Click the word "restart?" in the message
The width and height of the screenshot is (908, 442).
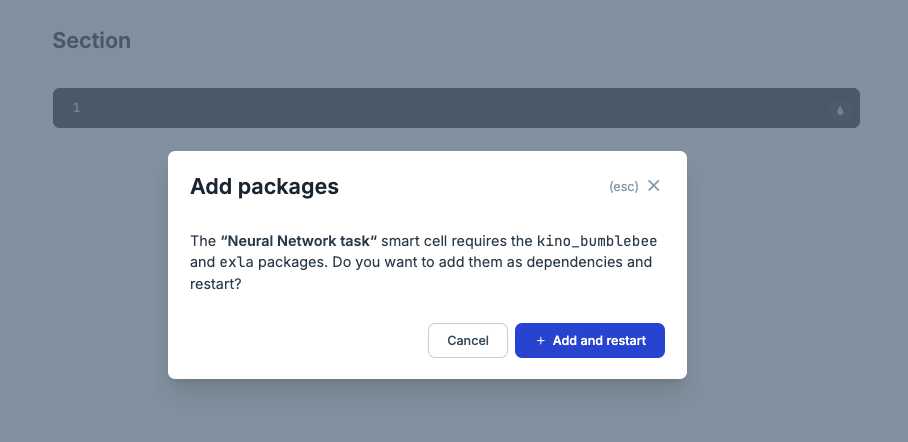pyautogui.click(x=218, y=285)
